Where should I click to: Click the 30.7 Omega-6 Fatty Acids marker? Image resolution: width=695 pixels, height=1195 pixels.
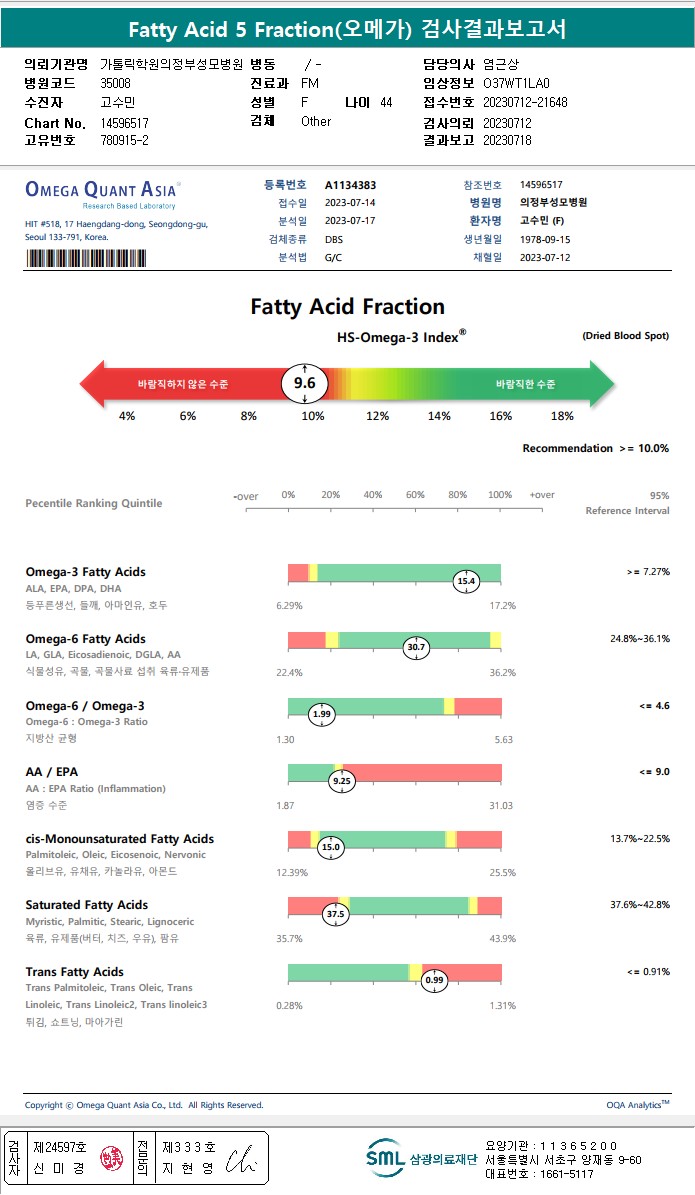click(x=416, y=648)
